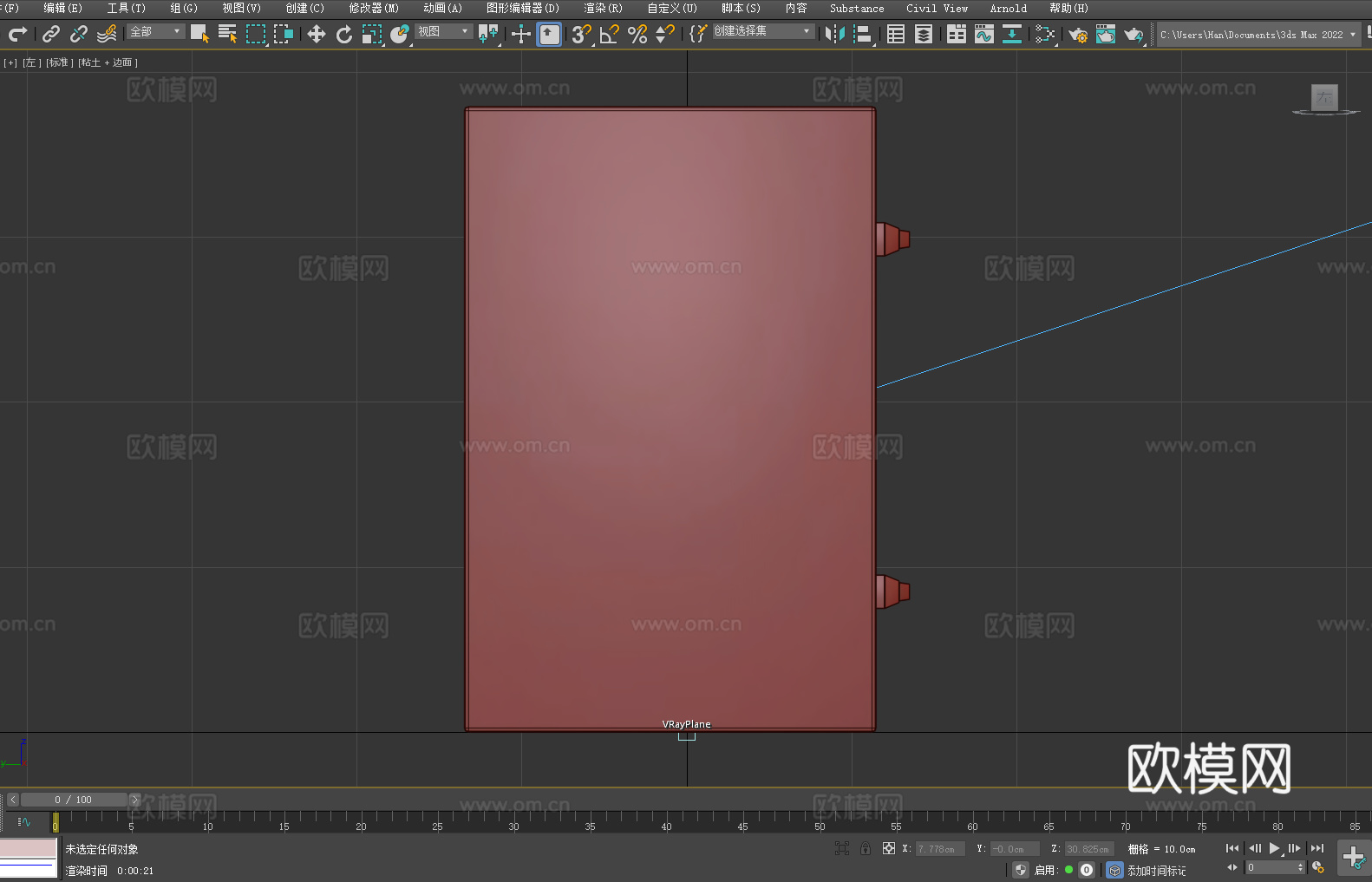
Task: Open 创建选择集 named selection dropdown
Action: (x=763, y=31)
